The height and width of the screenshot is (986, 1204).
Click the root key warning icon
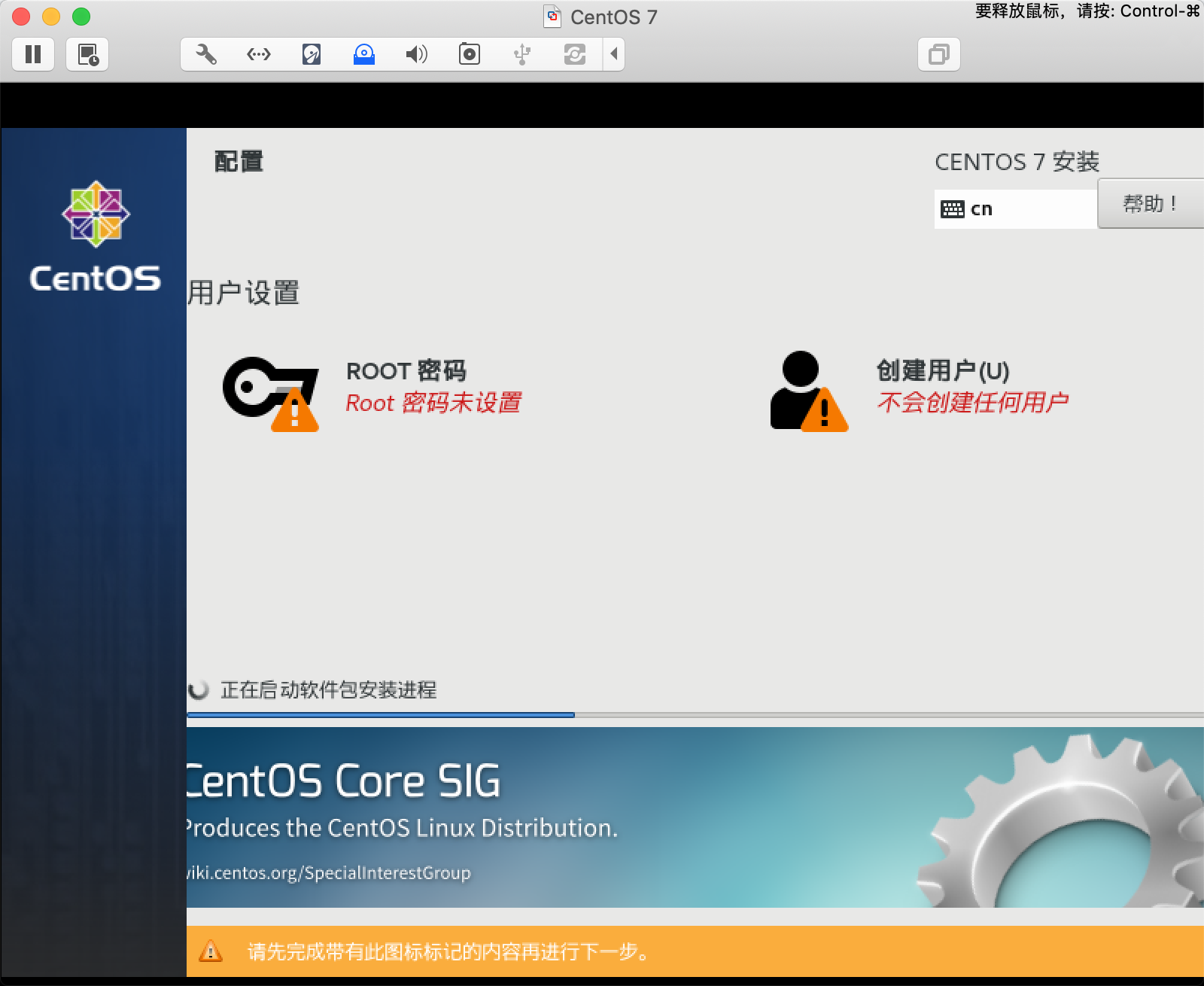point(271,393)
